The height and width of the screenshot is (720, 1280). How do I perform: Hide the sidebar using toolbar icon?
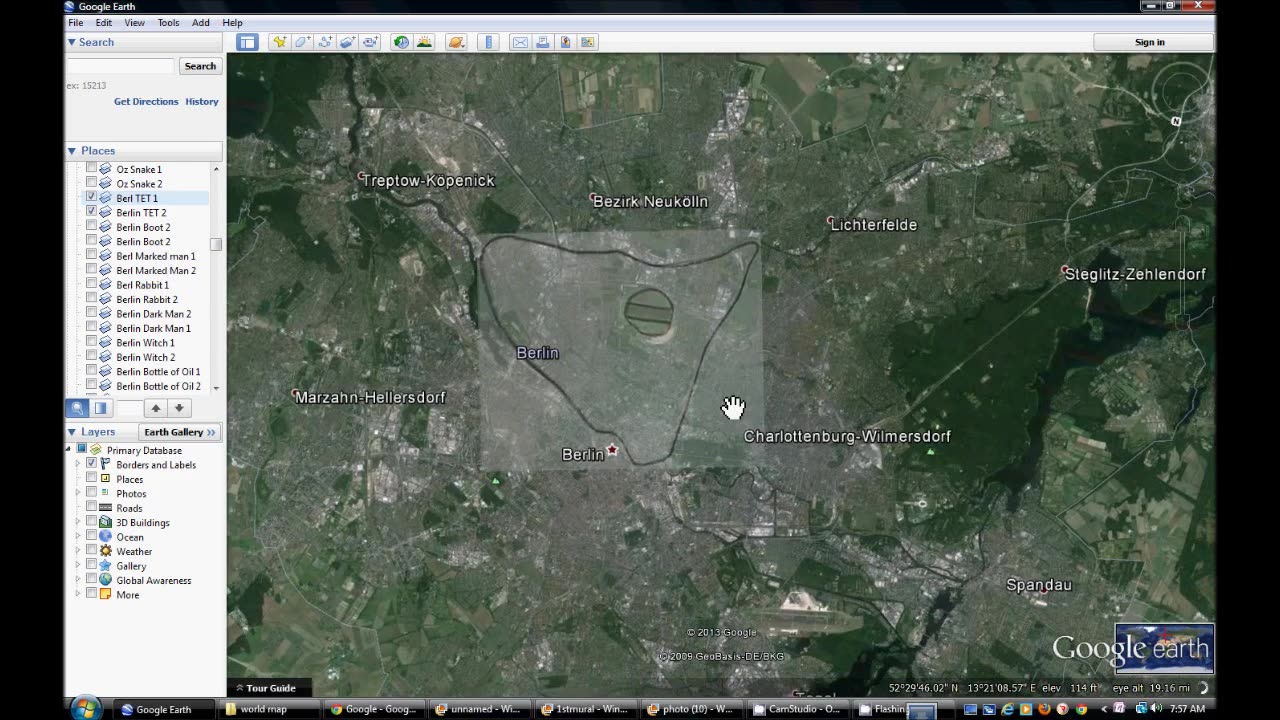247,42
